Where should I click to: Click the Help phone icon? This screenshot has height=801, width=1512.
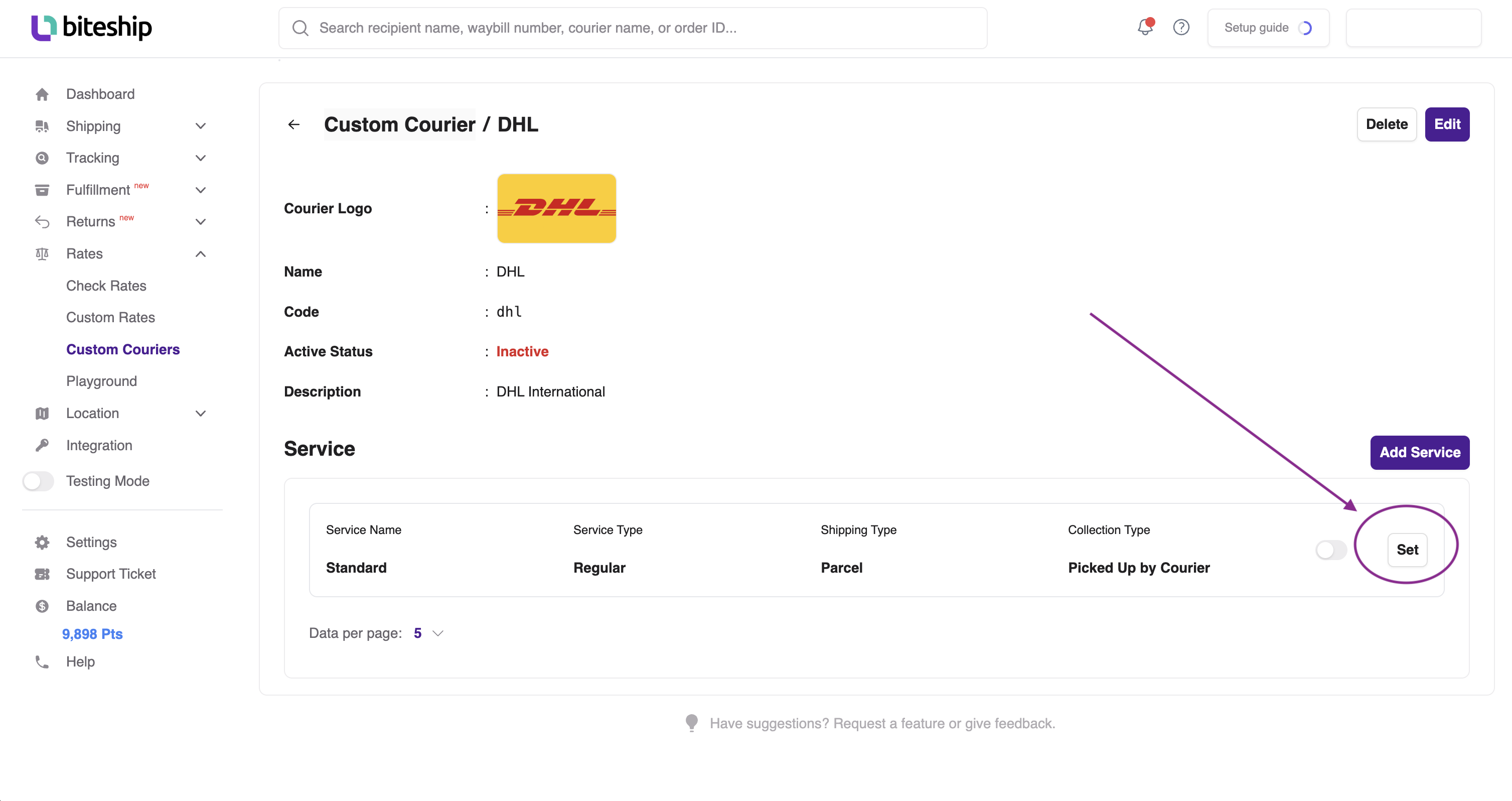tap(42, 662)
